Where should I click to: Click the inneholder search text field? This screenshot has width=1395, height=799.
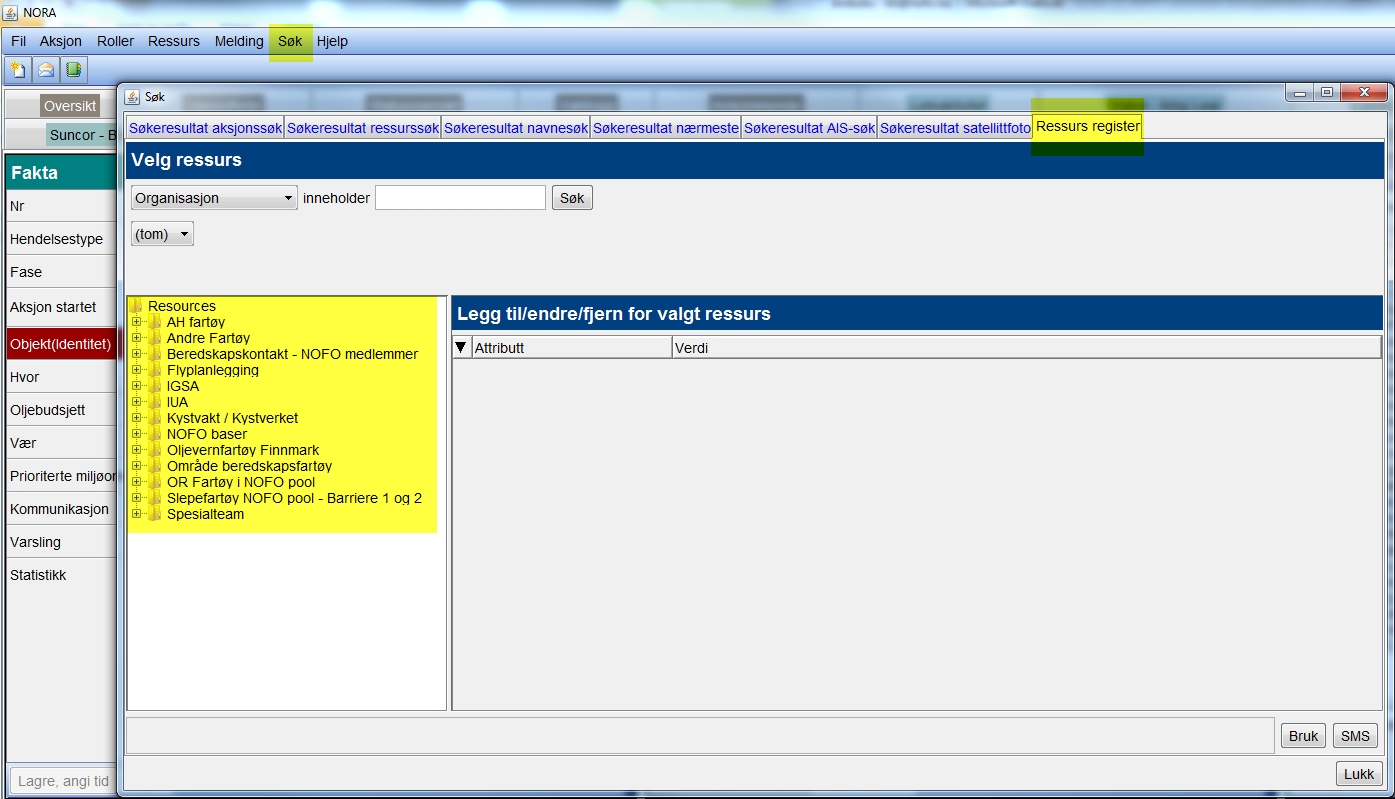pos(460,198)
